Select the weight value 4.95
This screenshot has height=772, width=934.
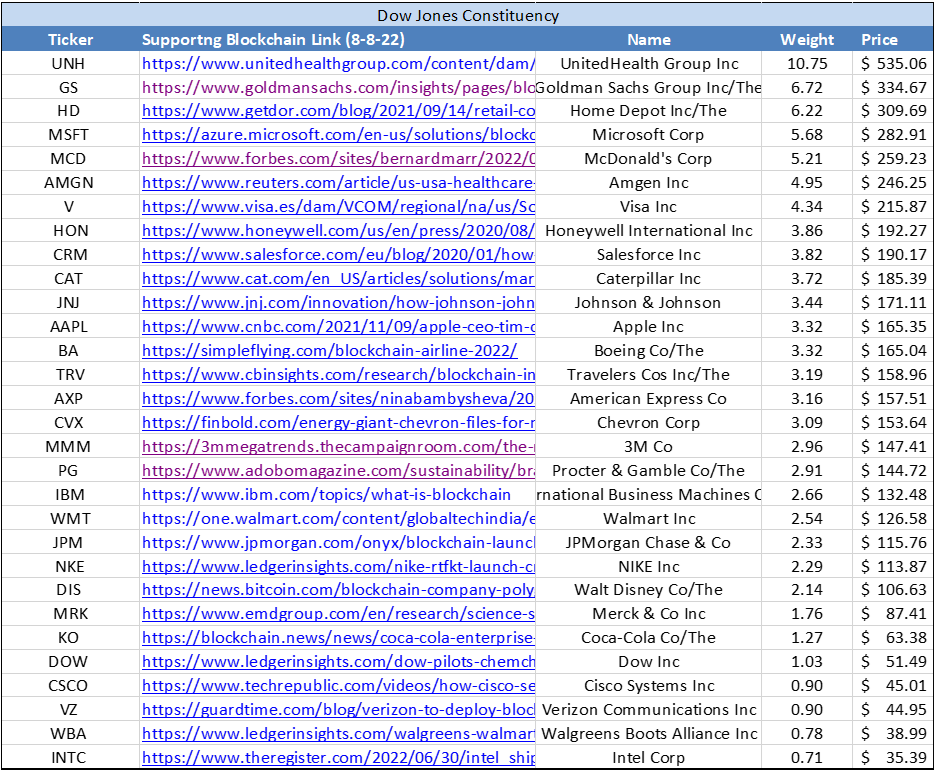[807, 182]
